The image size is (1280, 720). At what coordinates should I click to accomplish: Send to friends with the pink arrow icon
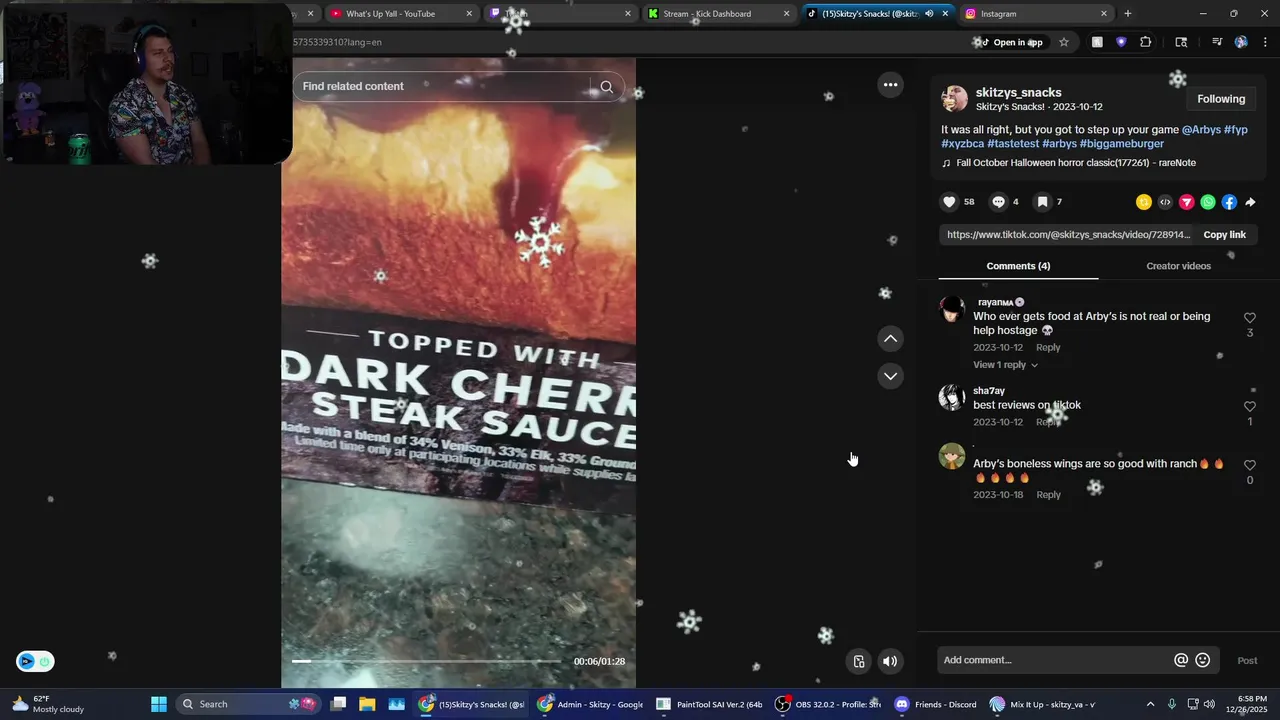1187,202
